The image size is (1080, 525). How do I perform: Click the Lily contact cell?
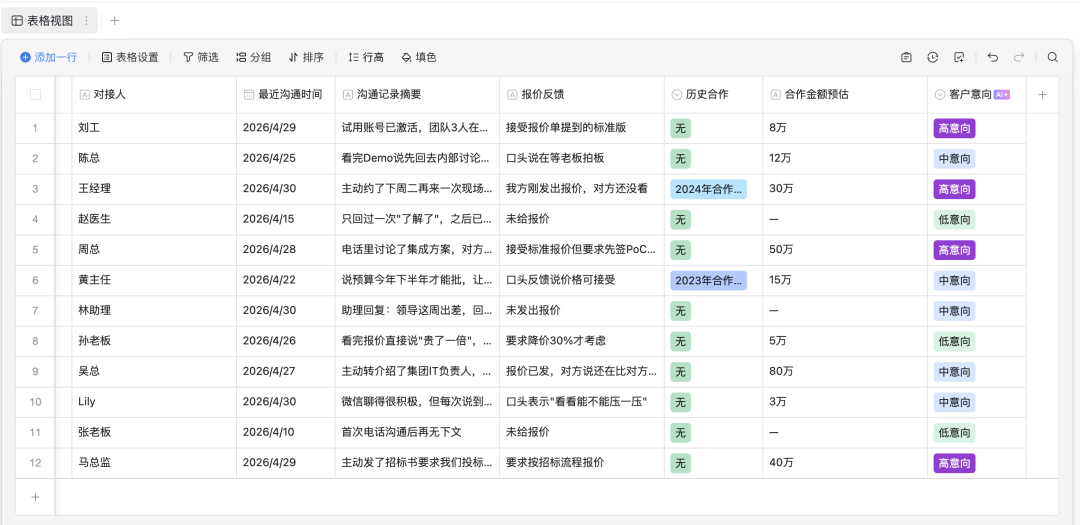tap(154, 402)
